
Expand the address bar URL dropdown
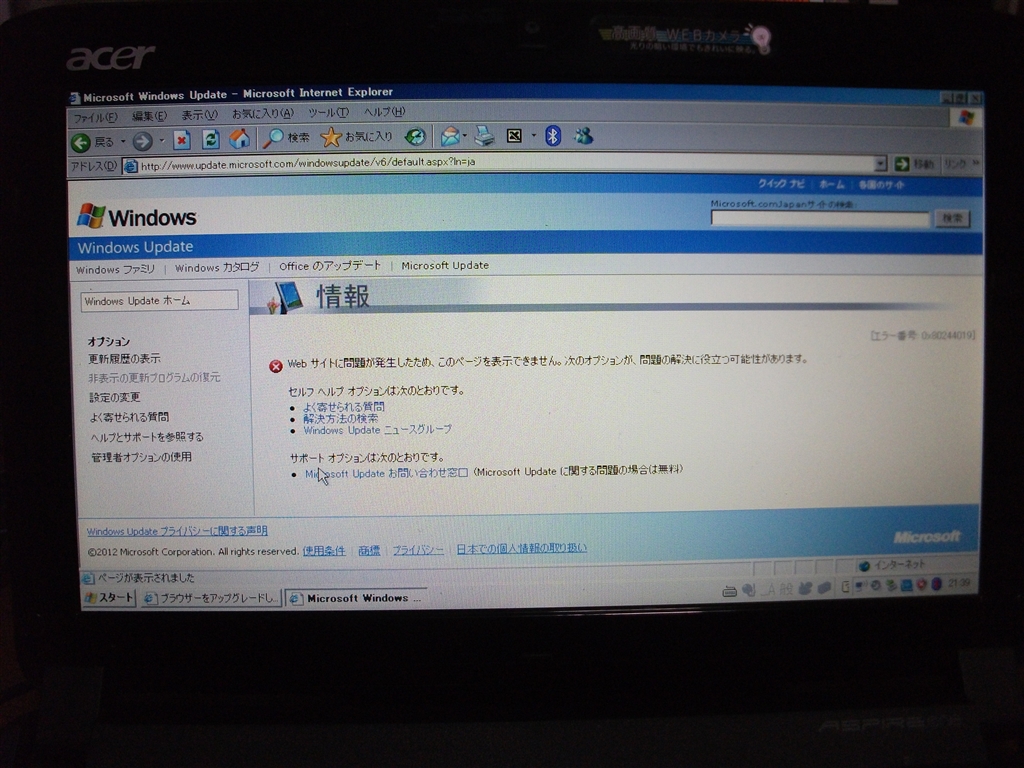(880, 163)
